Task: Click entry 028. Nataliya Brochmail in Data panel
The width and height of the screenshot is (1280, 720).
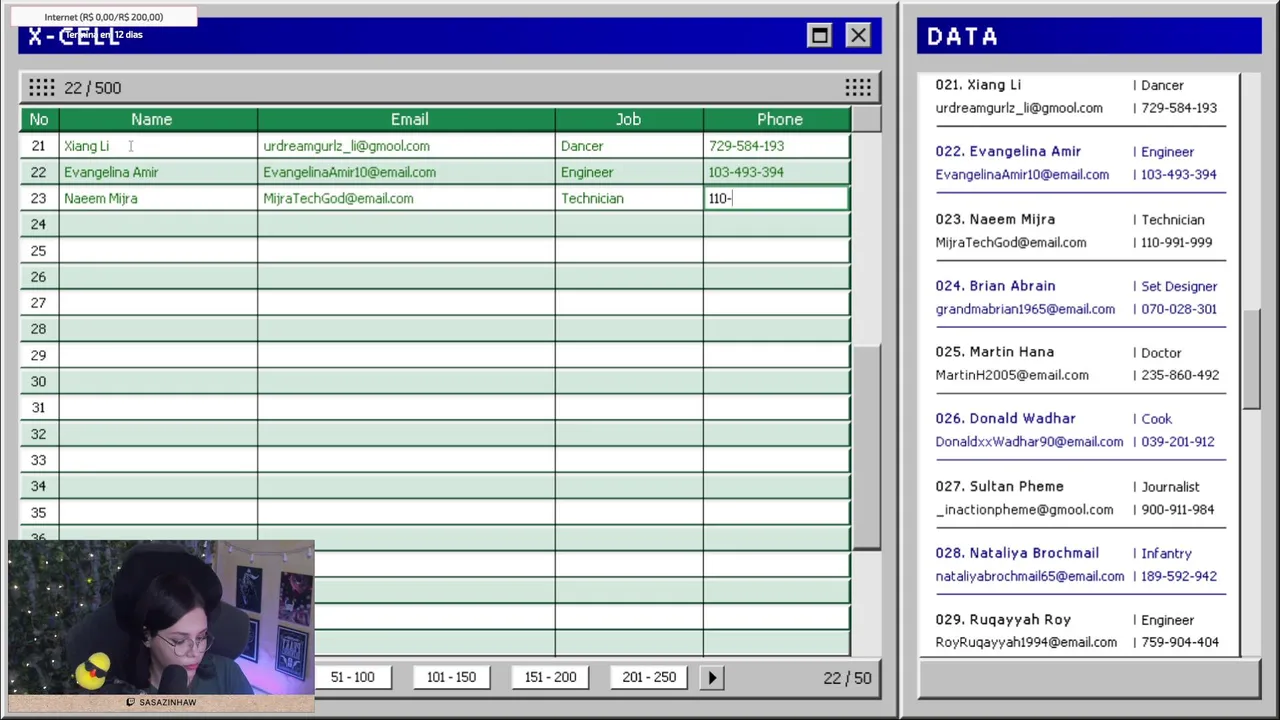Action: [1017, 552]
